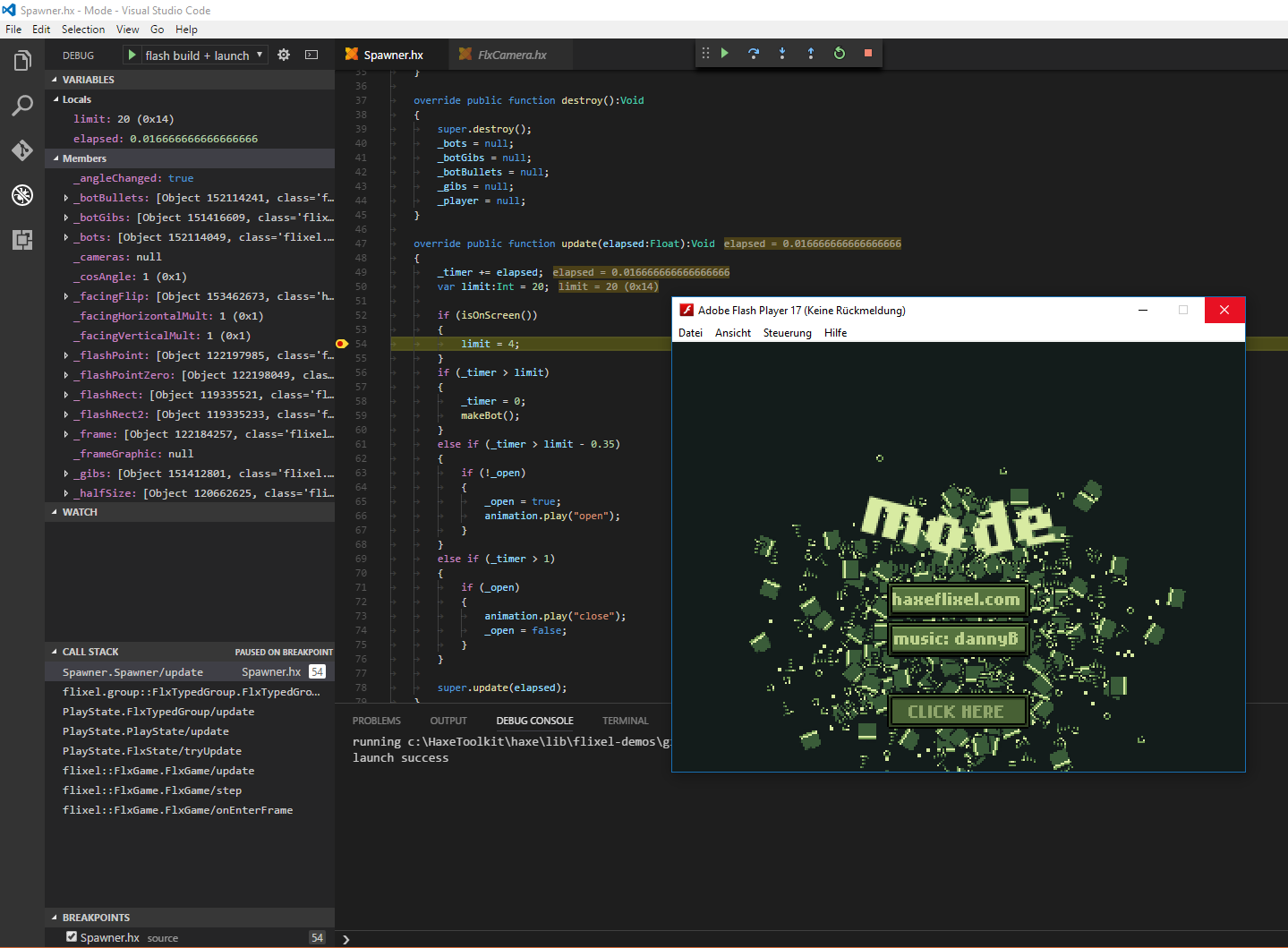1288x948 pixels.
Task: Collapse the CALL STACK panel
Action: [55, 652]
